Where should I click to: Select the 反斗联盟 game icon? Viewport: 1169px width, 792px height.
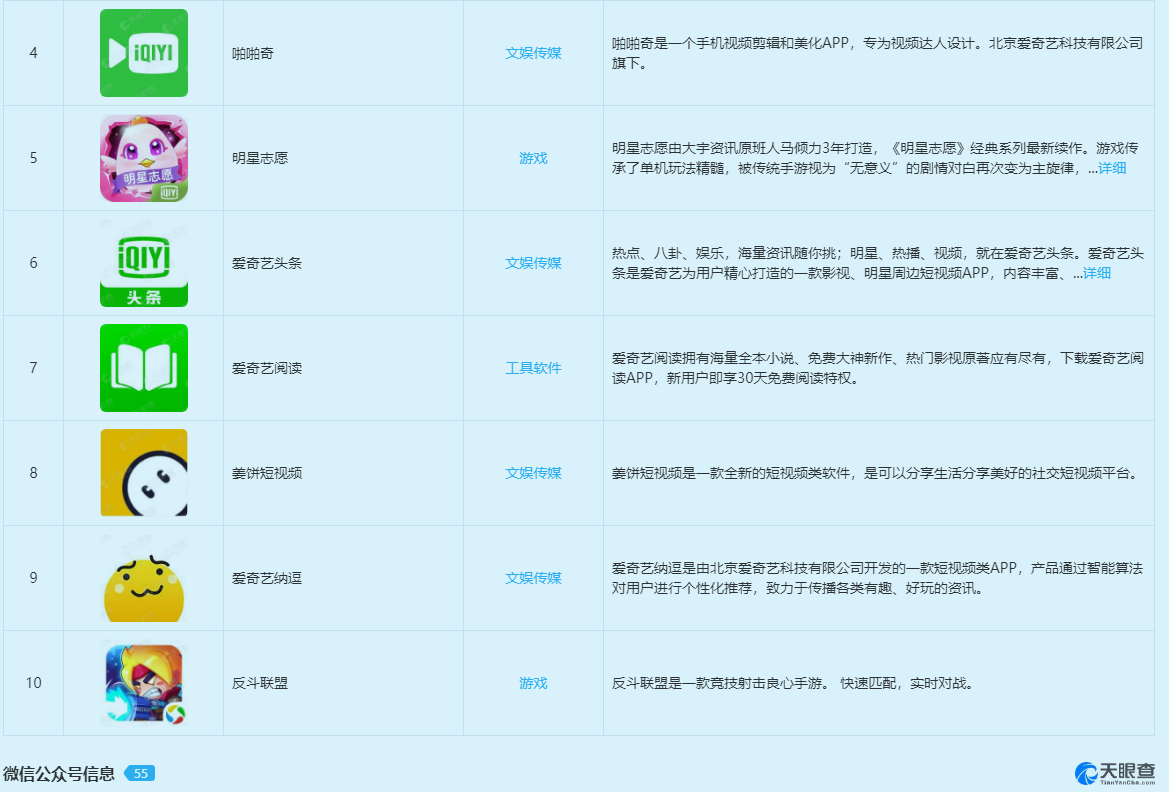[144, 683]
